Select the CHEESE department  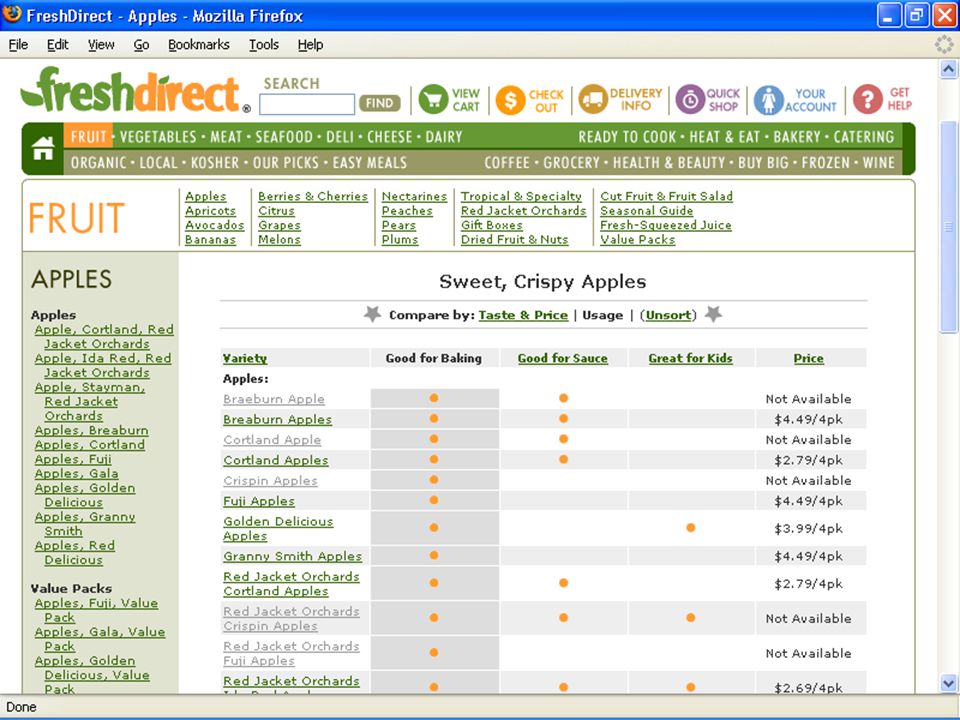pos(389,137)
